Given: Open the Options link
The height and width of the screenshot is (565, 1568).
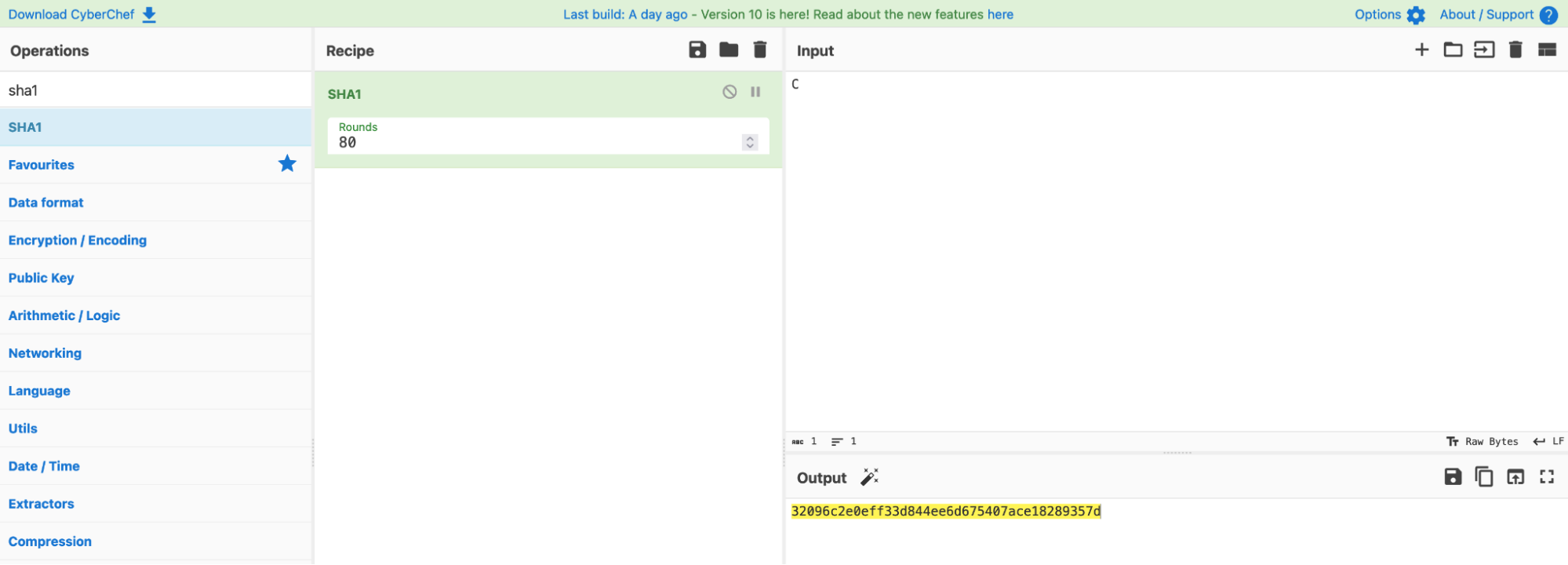Looking at the screenshot, I should [1377, 15].
